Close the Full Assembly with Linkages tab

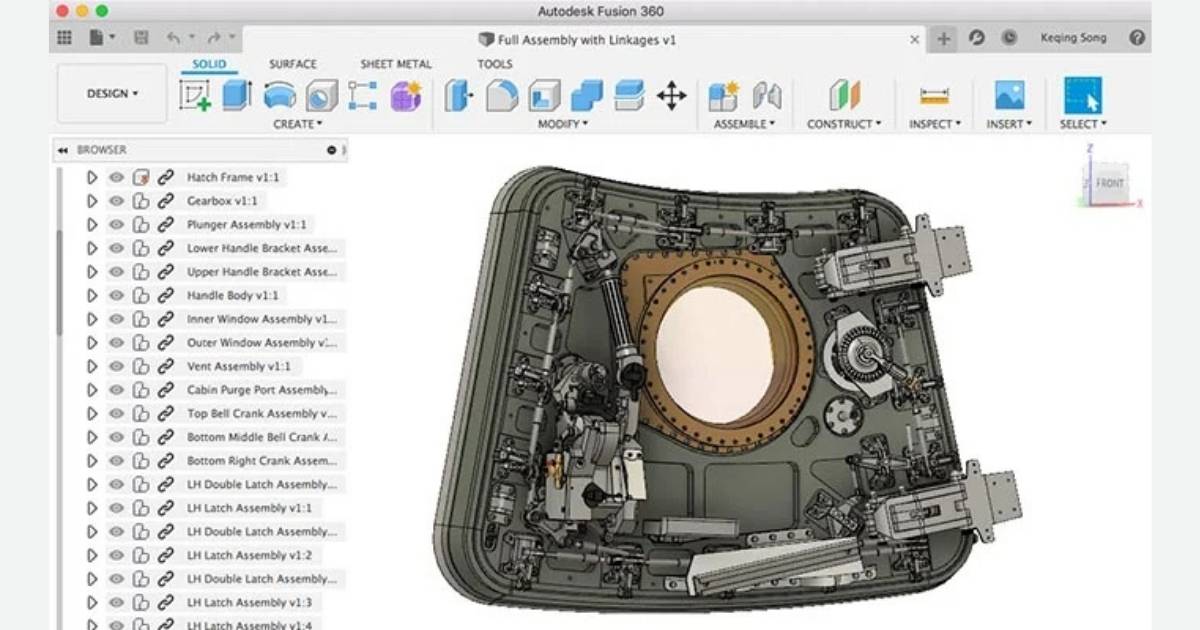point(914,39)
